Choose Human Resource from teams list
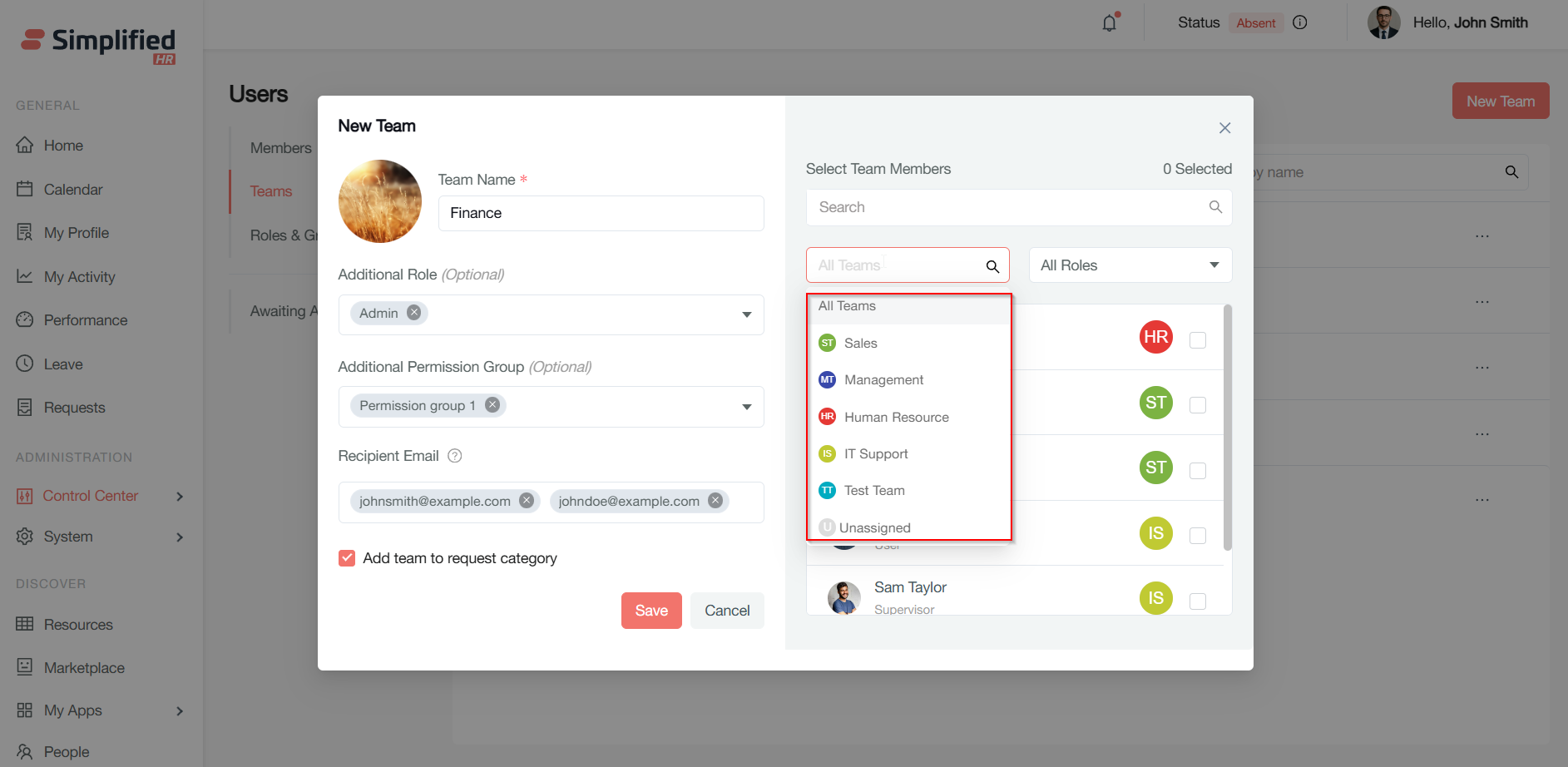Image resolution: width=1568 pixels, height=767 pixels. click(896, 417)
